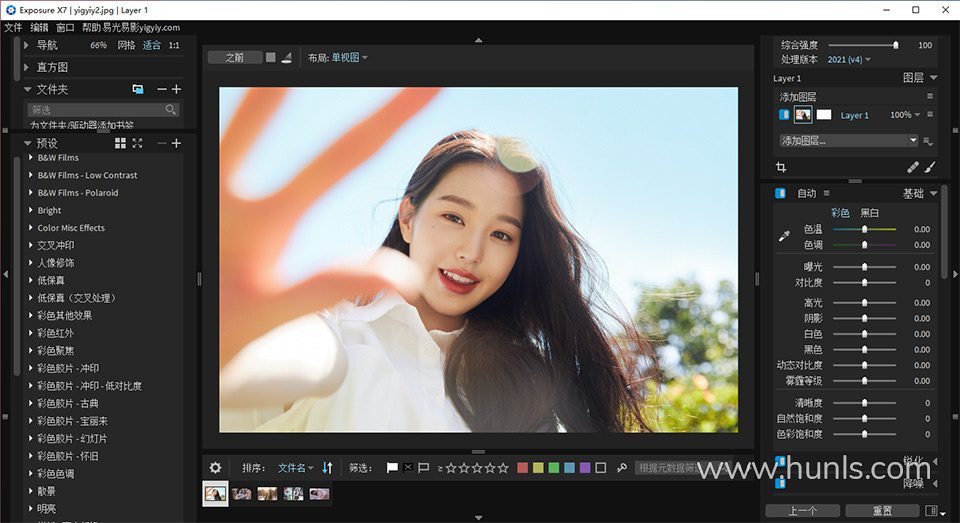Viewport: 960px width, 523px height.
Task: Filter by red color label
Action: tap(522, 468)
